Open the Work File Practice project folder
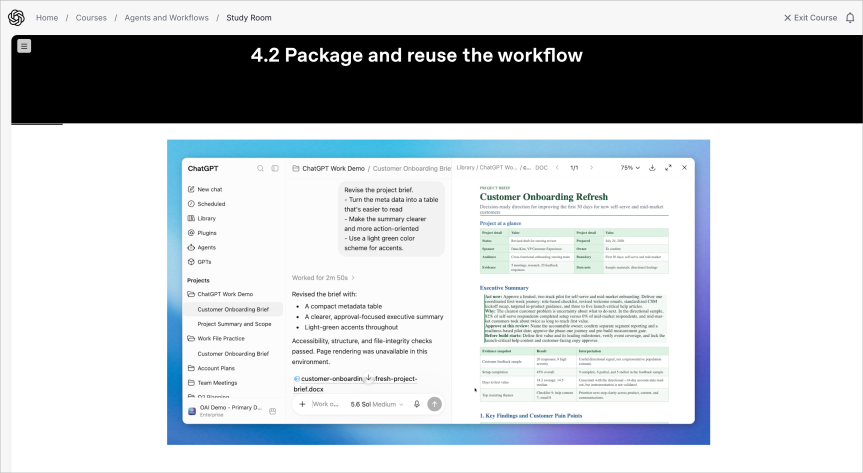Image resolution: width=863 pixels, height=473 pixels. 216,339
